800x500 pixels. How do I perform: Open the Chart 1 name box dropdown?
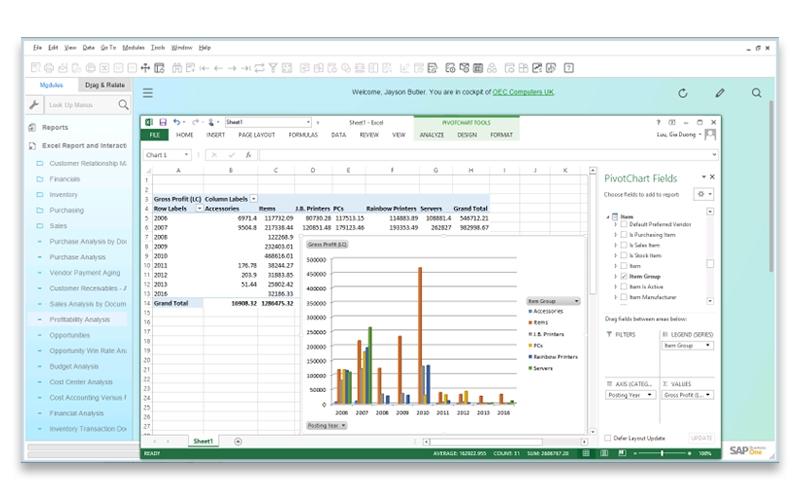[x=186, y=155]
